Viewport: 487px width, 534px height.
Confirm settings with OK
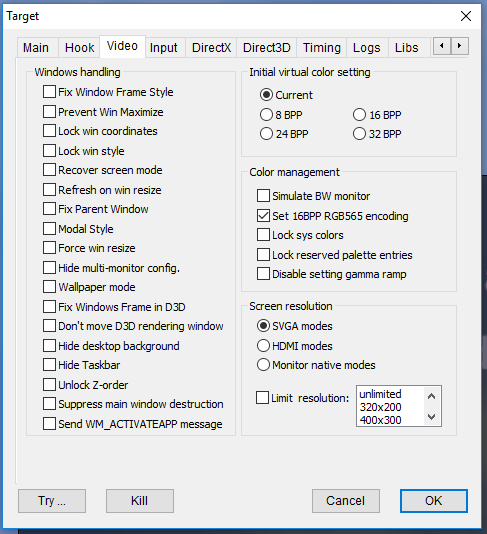click(434, 501)
